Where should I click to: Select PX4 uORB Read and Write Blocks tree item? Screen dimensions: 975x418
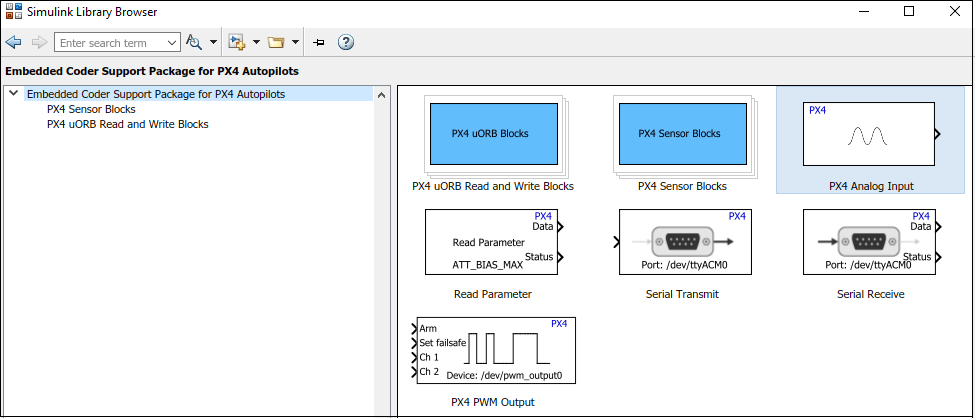click(x=127, y=124)
